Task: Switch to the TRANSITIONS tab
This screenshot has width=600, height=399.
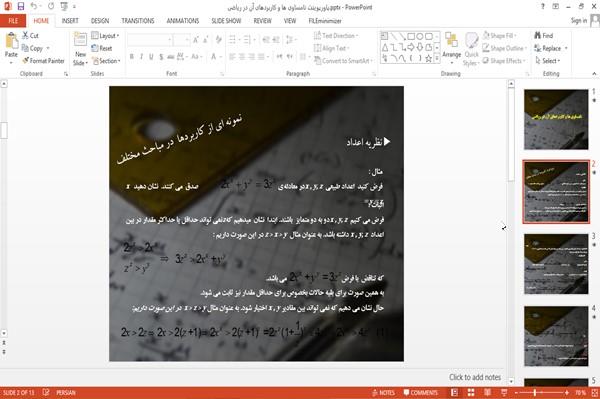Action: tap(138, 21)
